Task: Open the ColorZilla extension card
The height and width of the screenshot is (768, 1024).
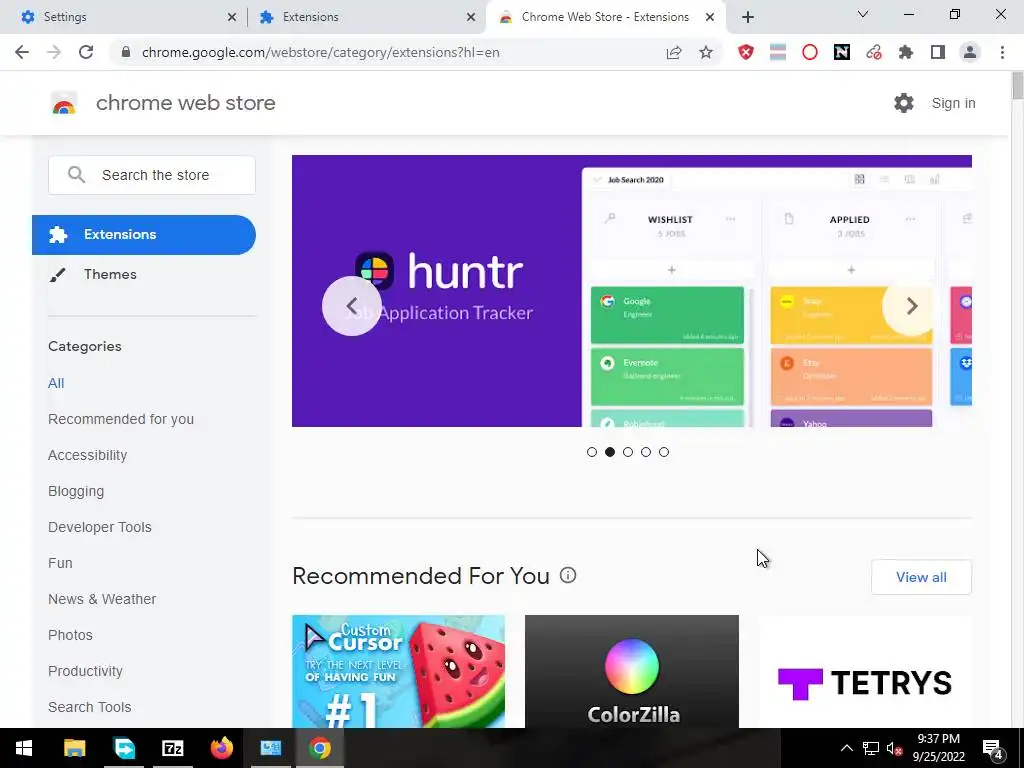Action: (x=632, y=671)
